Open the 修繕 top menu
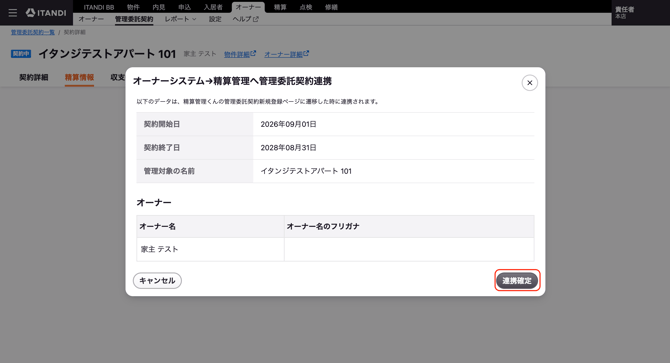 331,7
